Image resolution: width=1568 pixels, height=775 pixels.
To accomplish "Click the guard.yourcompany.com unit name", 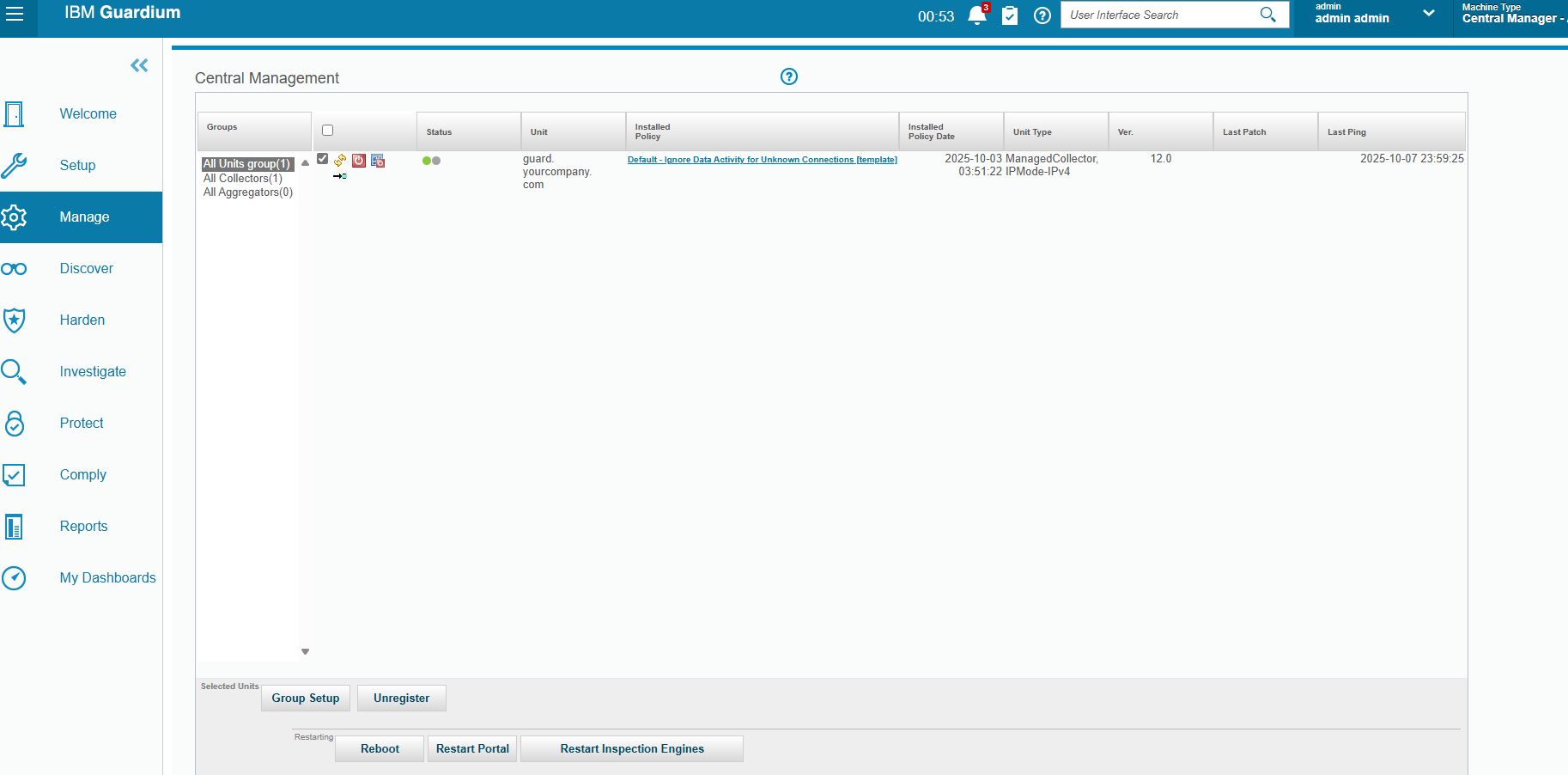I will pyautogui.click(x=557, y=172).
